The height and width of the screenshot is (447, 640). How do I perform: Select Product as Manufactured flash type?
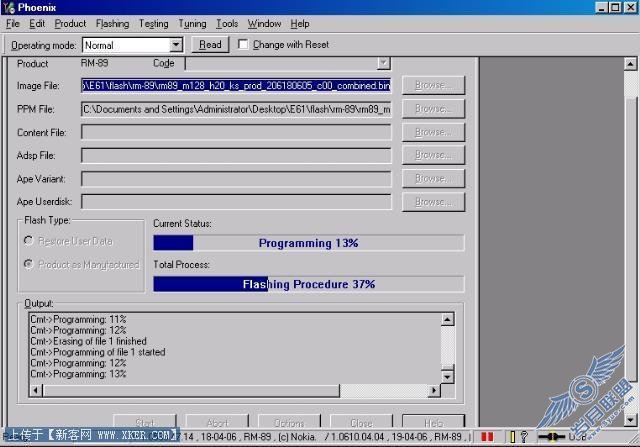pos(28,264)
